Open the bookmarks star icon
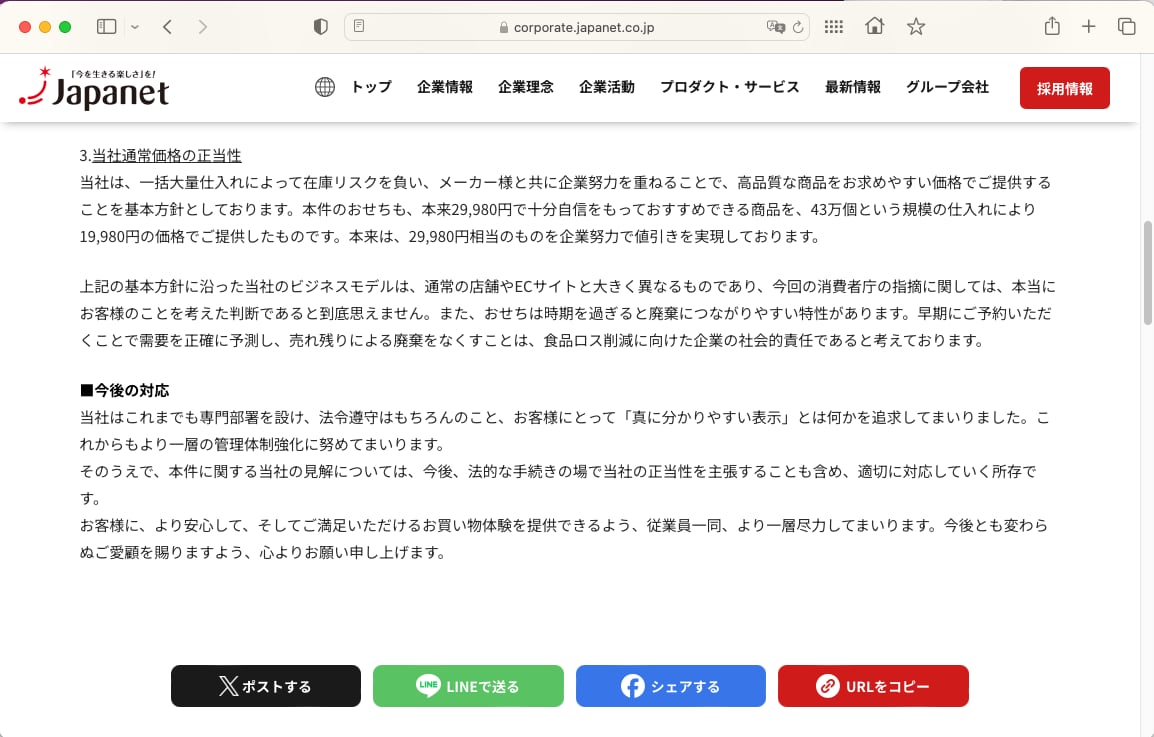Screen dimensions: 1154x737 (915, 27)
